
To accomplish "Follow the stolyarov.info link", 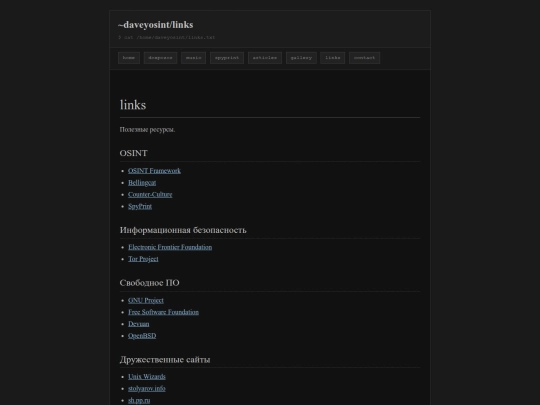I will [x=147, y=388].
